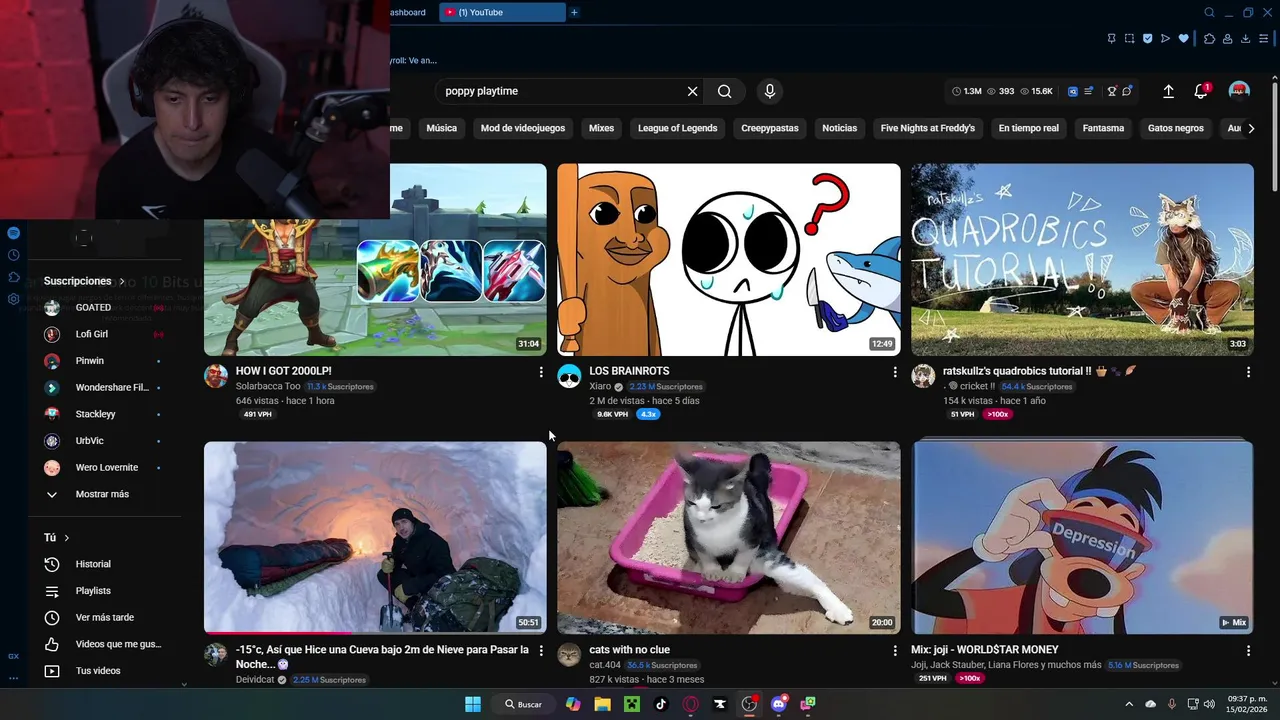1280x720 pixels.
Task: Open the cats with no clue thumbnail
Action: (729, 538)
